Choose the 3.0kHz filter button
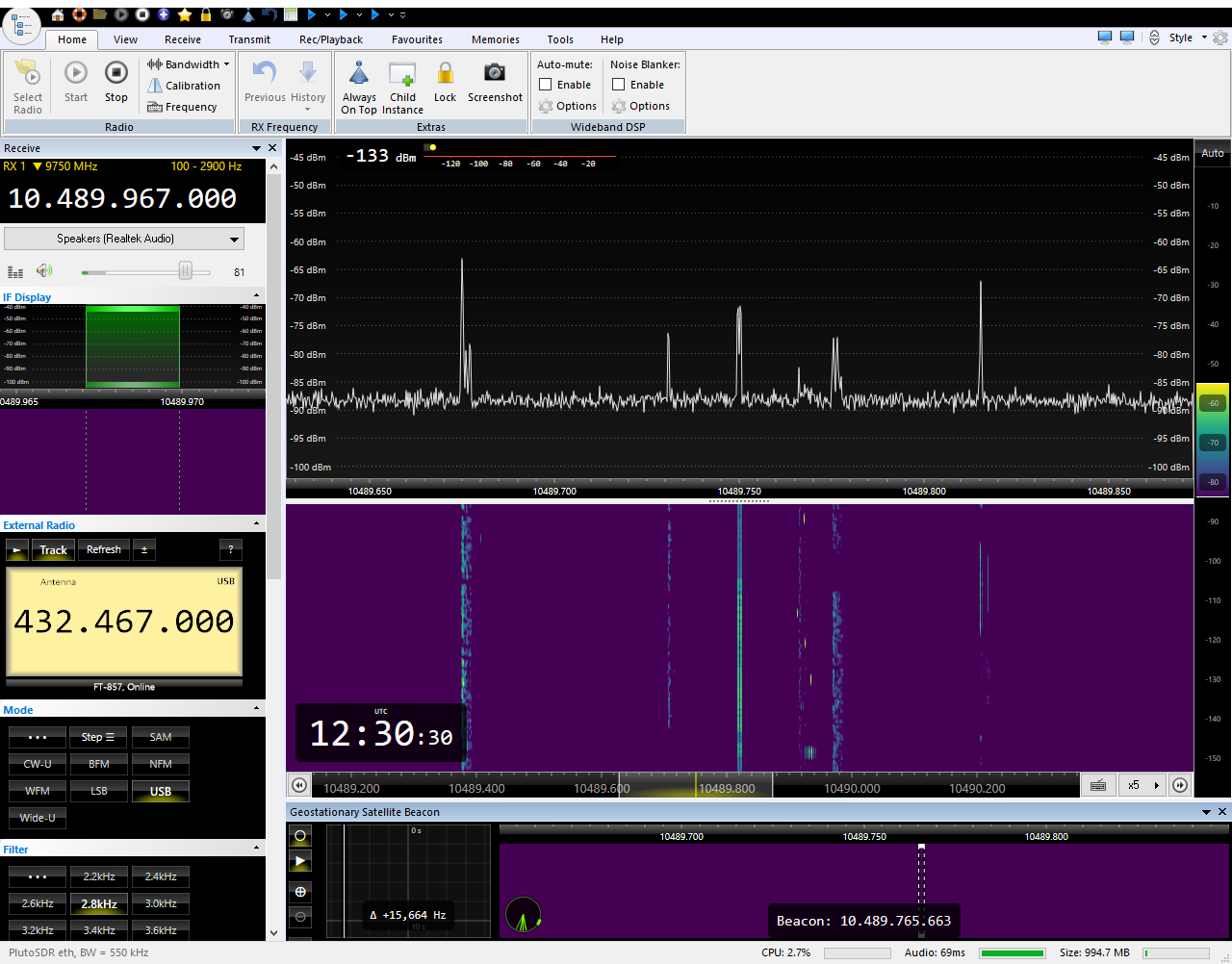The image size is (1232, 964). [161, 903]
